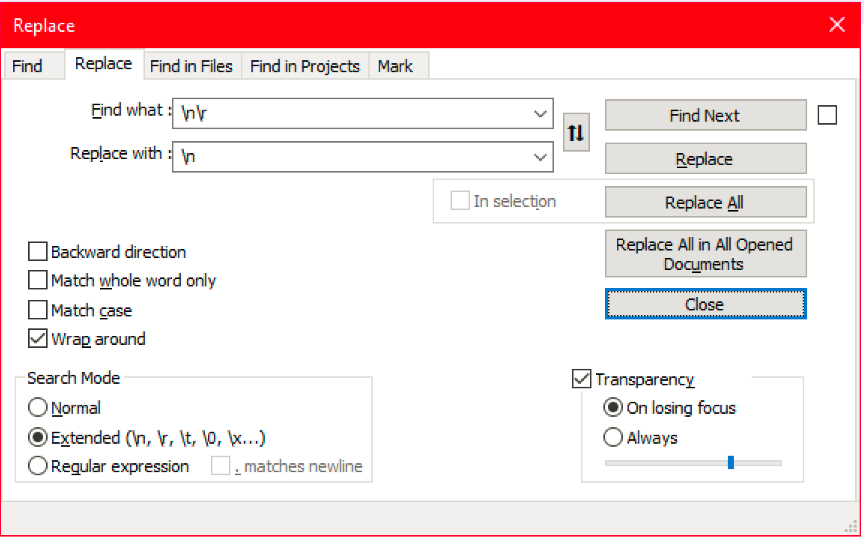
Task: Uncheck the Wrap around checkbox
Action: click(x=37, y=339)
